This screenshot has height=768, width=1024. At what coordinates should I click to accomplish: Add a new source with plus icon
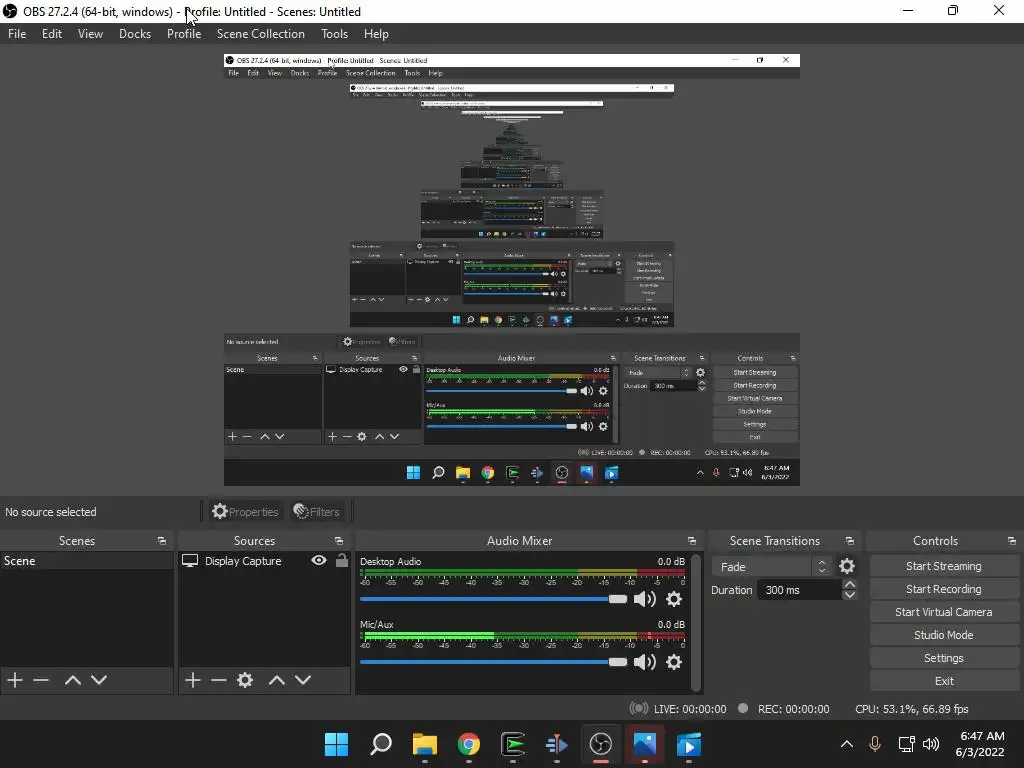(x=193, y=680)
